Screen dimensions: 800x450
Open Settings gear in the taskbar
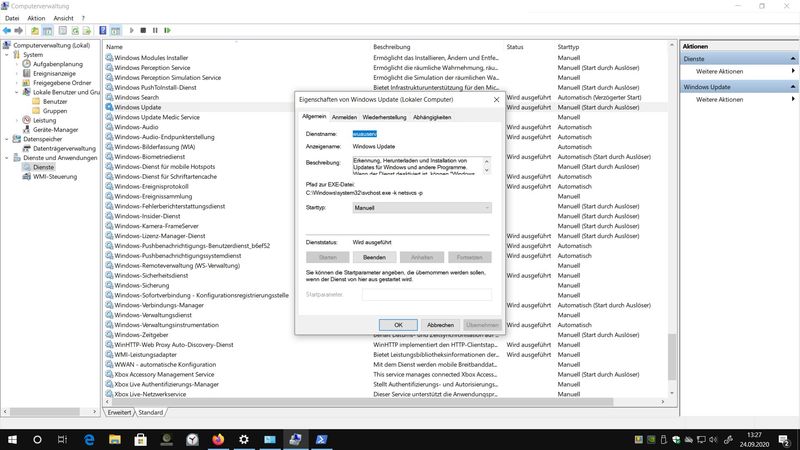[x=244, y=439]
